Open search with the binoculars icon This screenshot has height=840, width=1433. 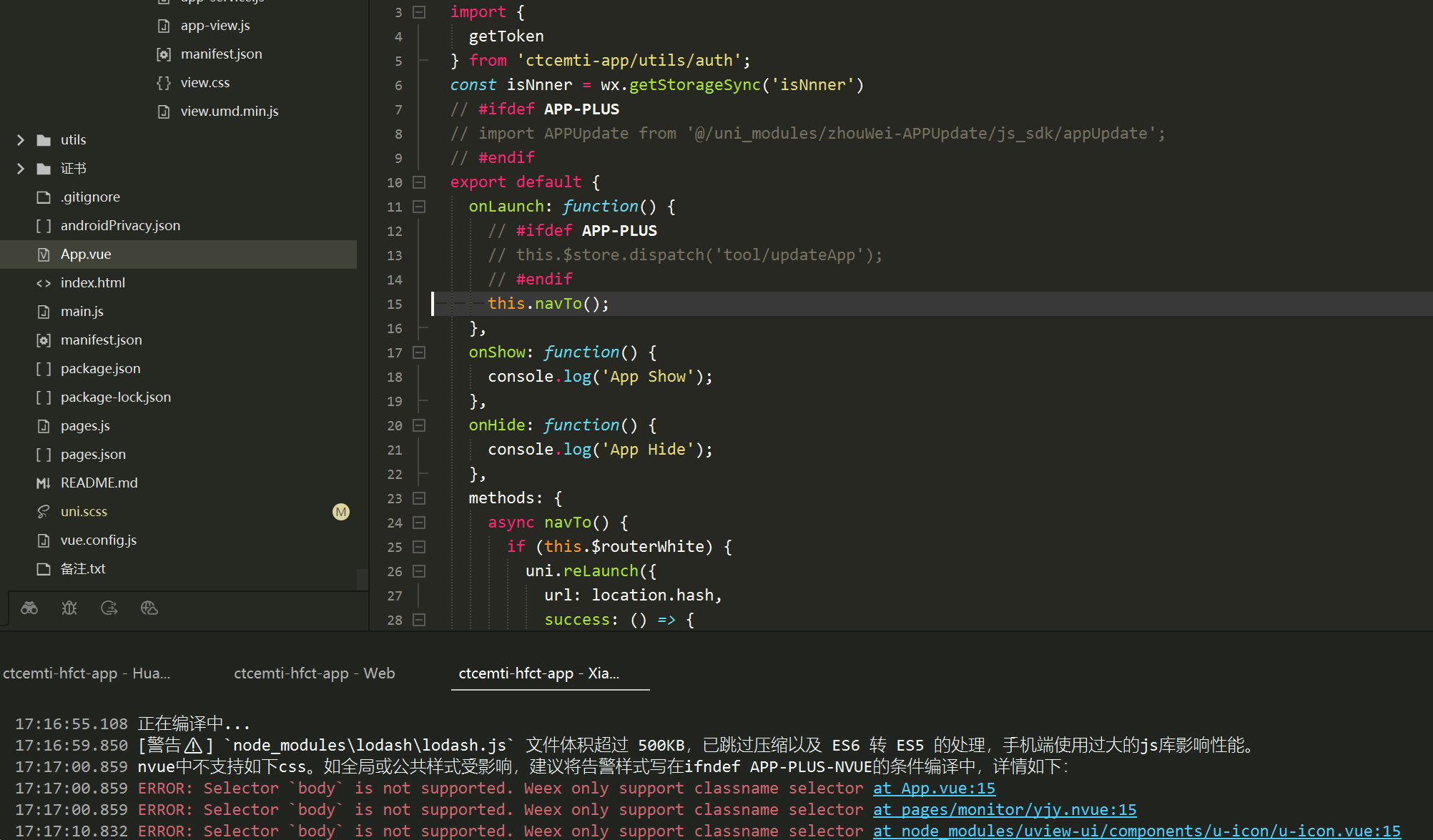tap(29, 608)
